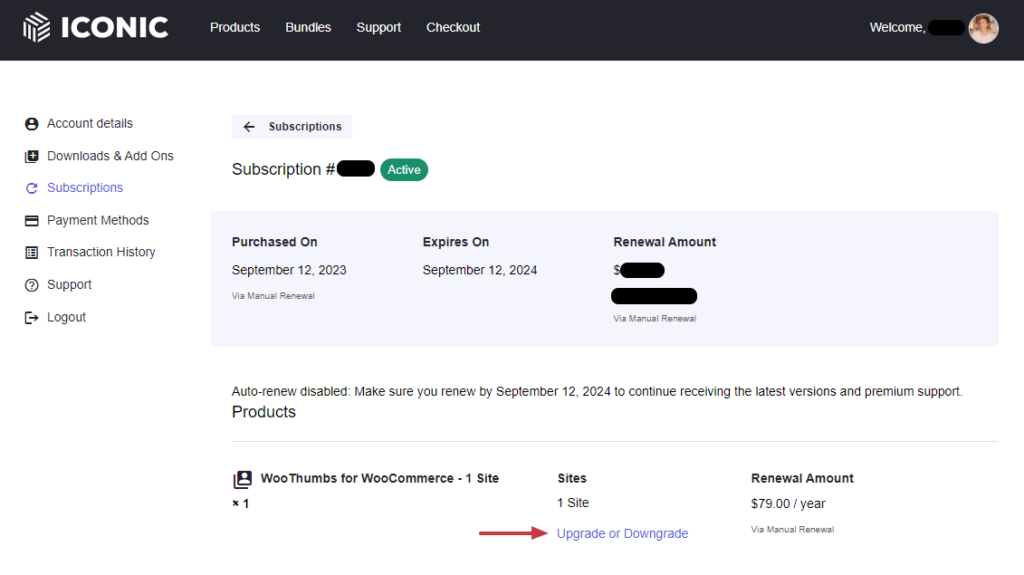The image size is (1024, 575).
Task: Click the WooThumbs product icon
Action: (x=242, y=479)
